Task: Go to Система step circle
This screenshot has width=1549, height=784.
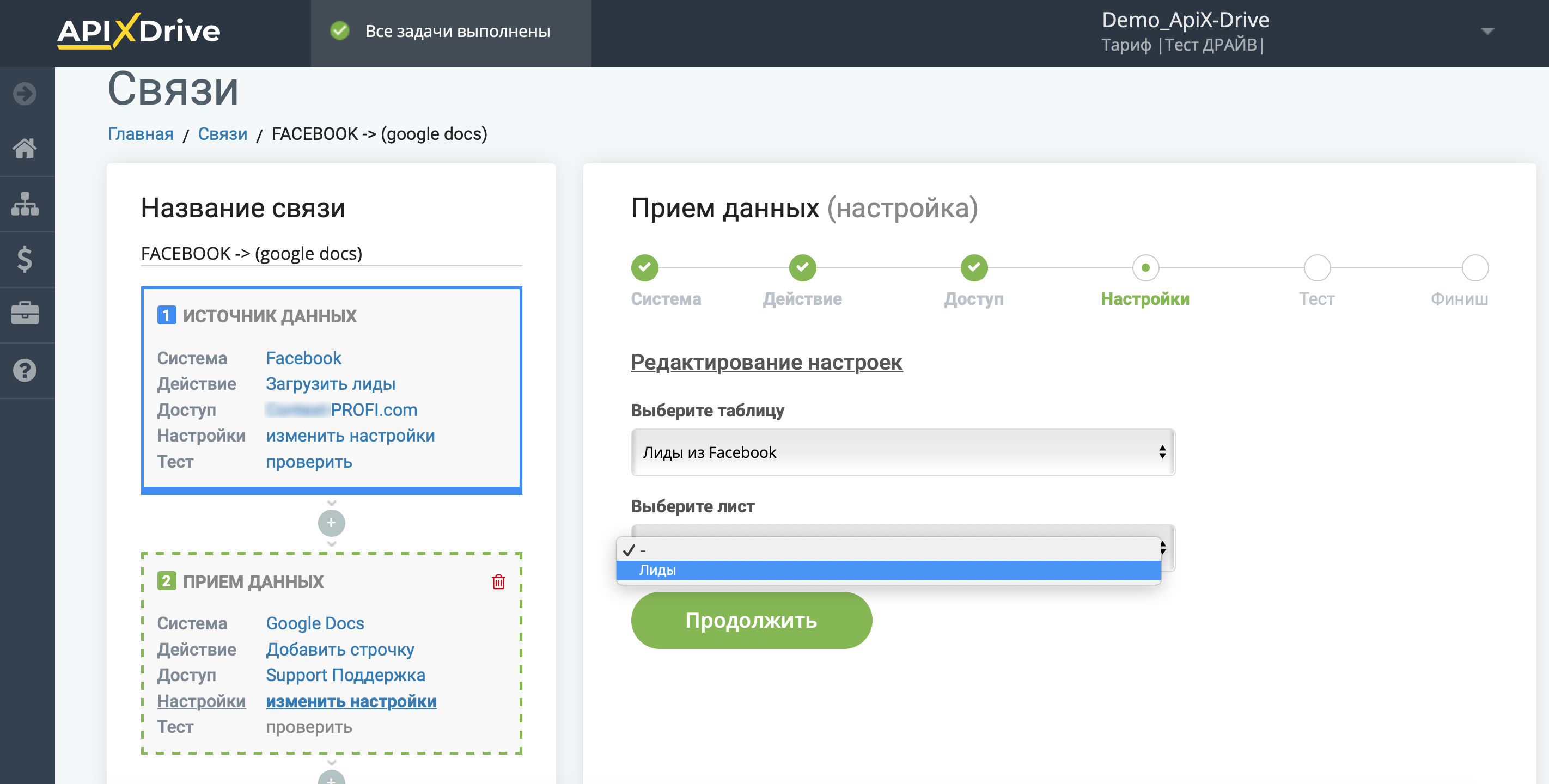Action: tap(645, 267)
